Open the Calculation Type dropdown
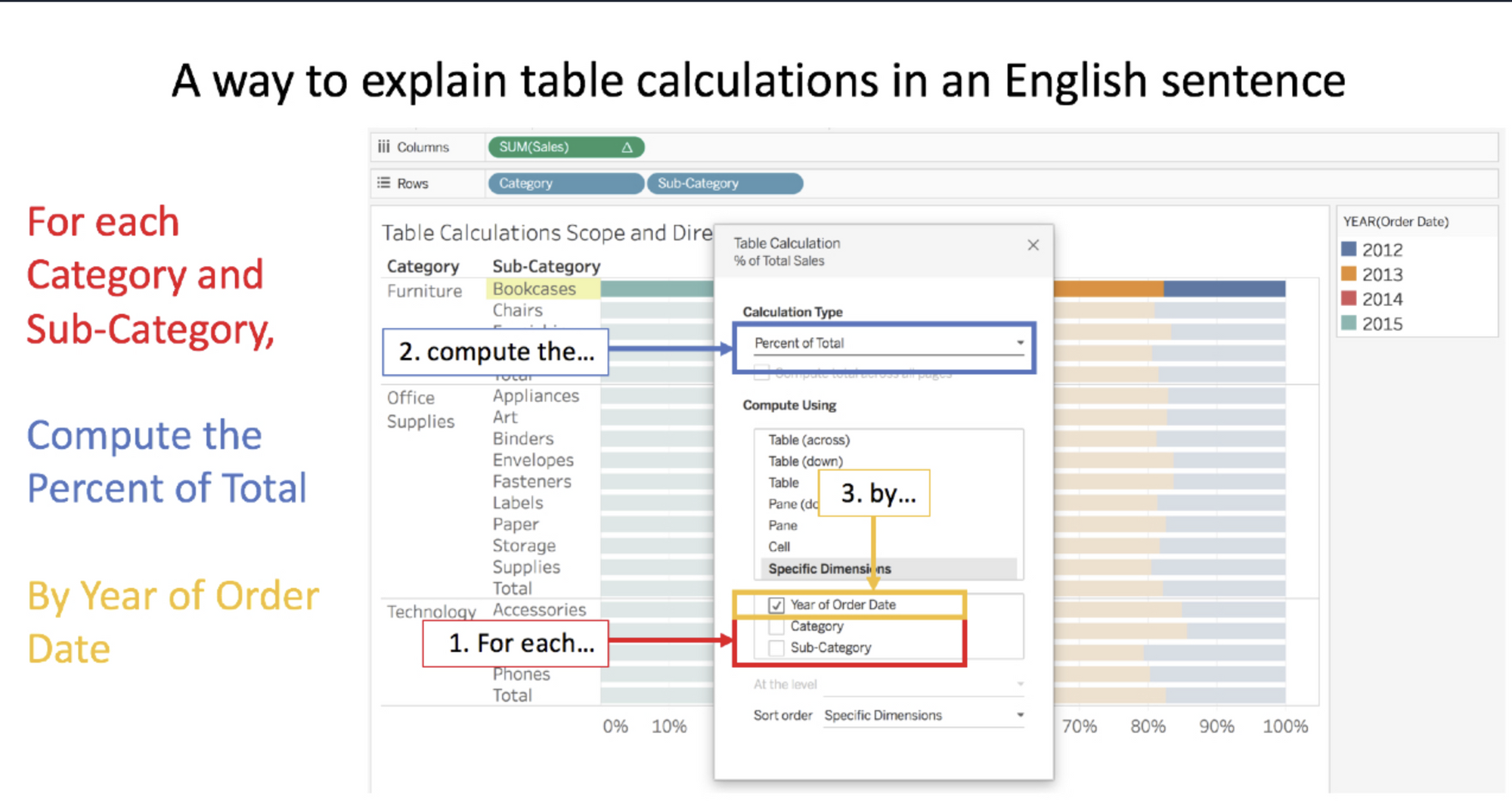This screenshot has height=801, width=1512. 888,343
